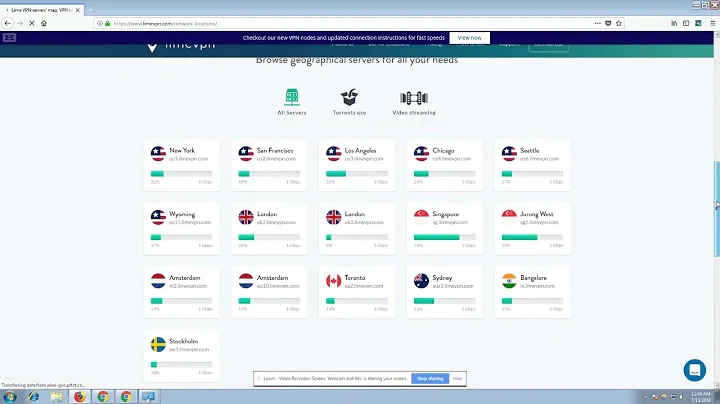Click the Indian flag beside Bangalore

tap(509, 281)
